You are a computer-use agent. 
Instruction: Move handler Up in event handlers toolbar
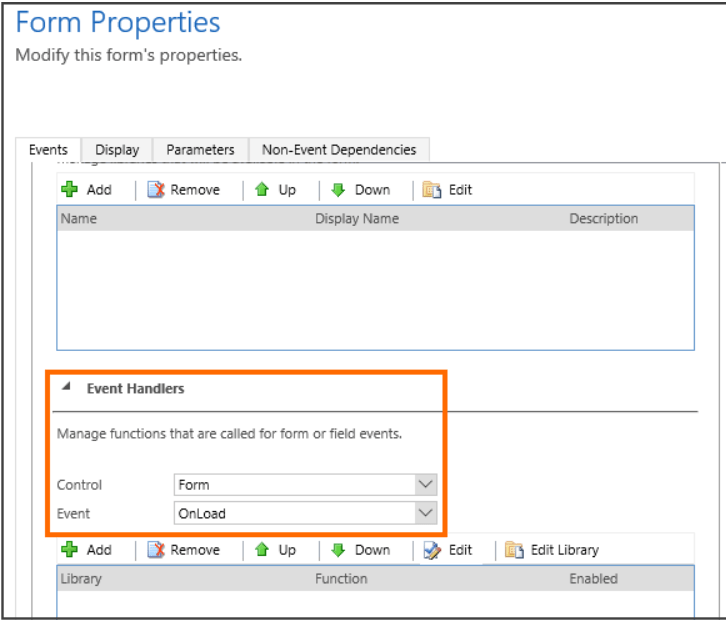pos(276,550)
